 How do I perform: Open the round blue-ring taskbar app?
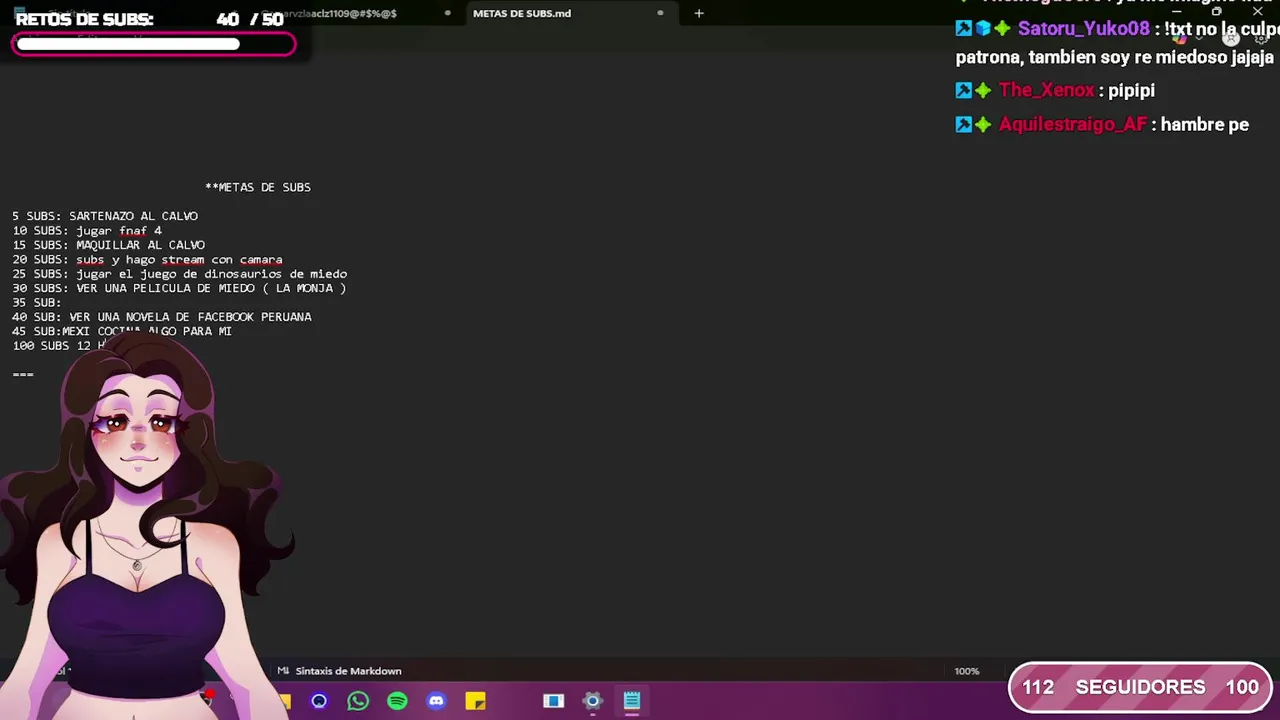coord(319,701)
